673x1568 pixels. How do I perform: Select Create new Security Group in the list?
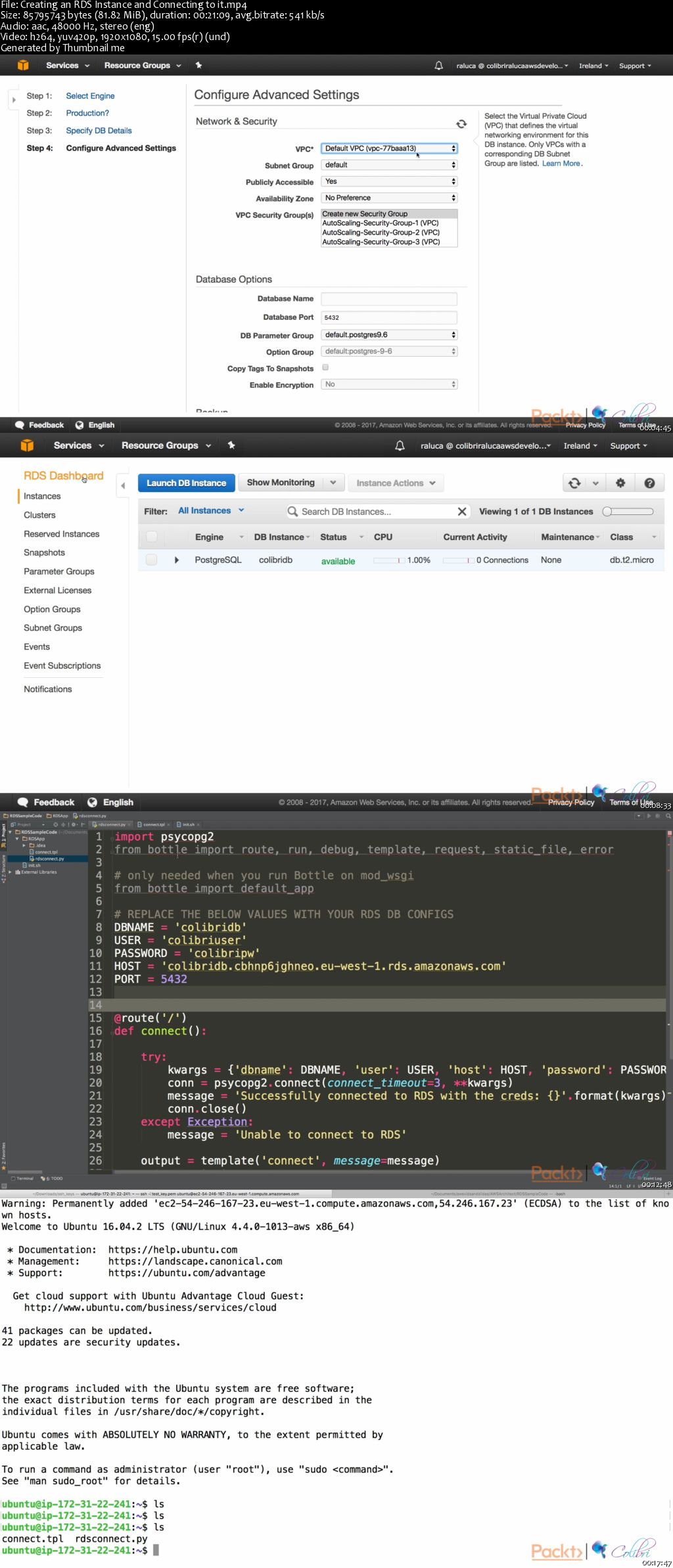tap(389, 214)
